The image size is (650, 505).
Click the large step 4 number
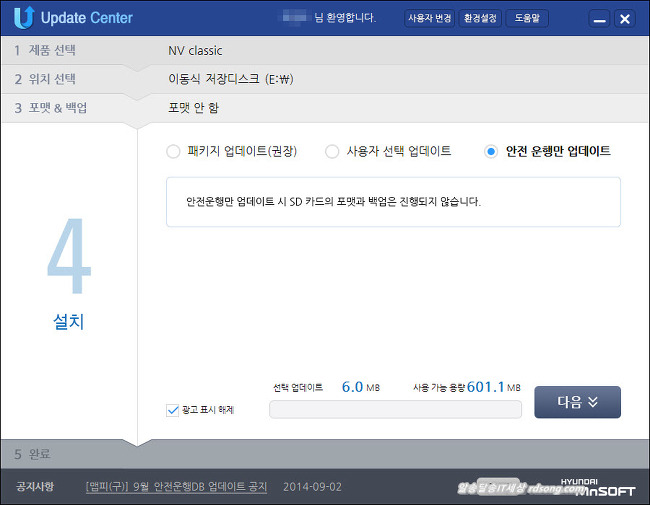point(68,261)
